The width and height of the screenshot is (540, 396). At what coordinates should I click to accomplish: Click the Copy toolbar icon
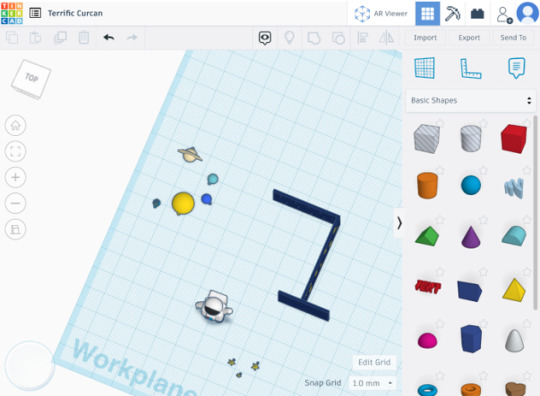click(12, 37)
